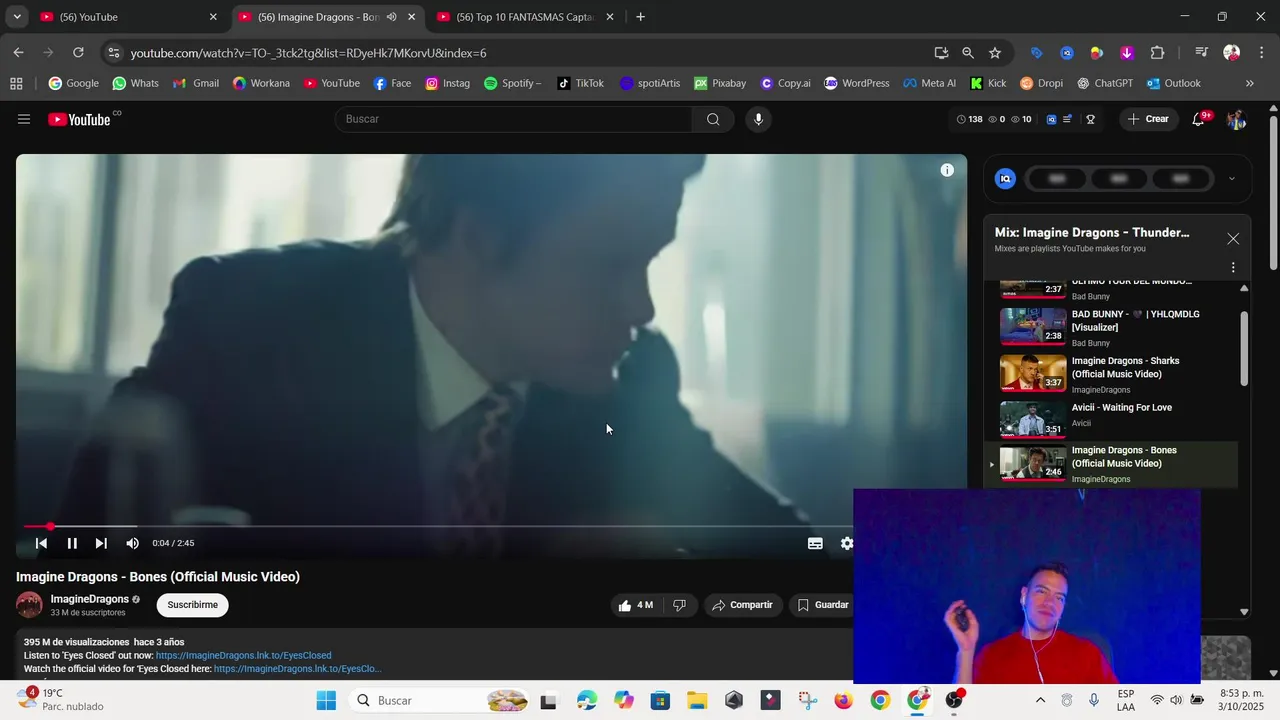Screen dimensions: 1280x720
Task: Start voice search with the microphone icon
Action: point(758,119)
